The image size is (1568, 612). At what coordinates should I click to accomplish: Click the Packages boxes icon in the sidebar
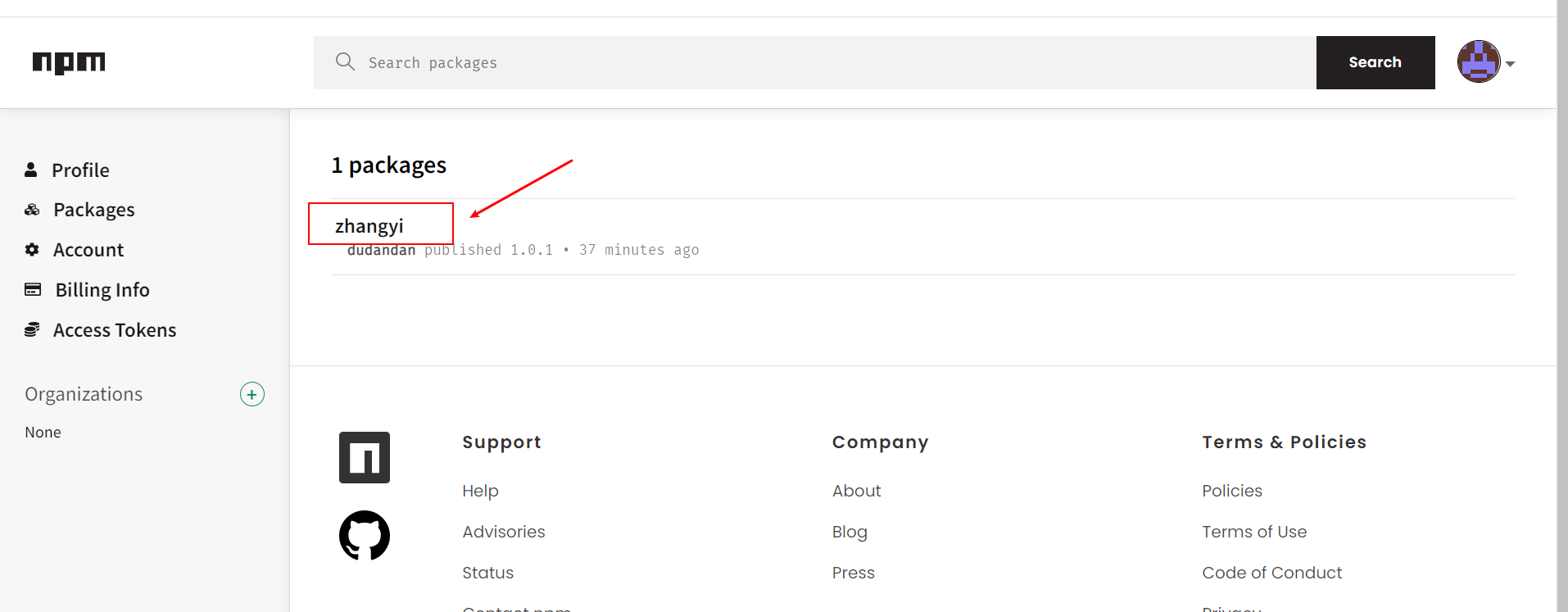(x=32, y=210)
